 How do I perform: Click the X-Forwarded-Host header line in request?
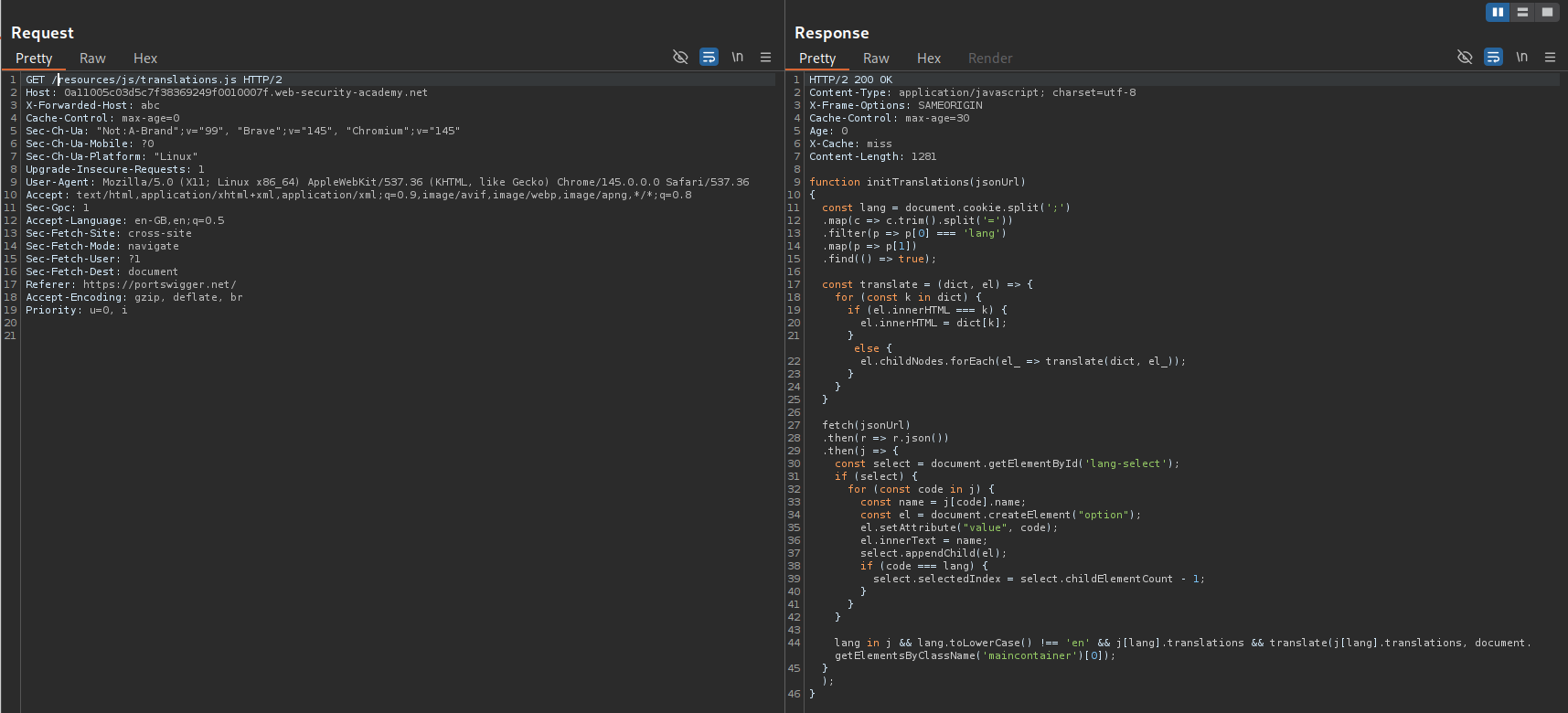[92, 105]
